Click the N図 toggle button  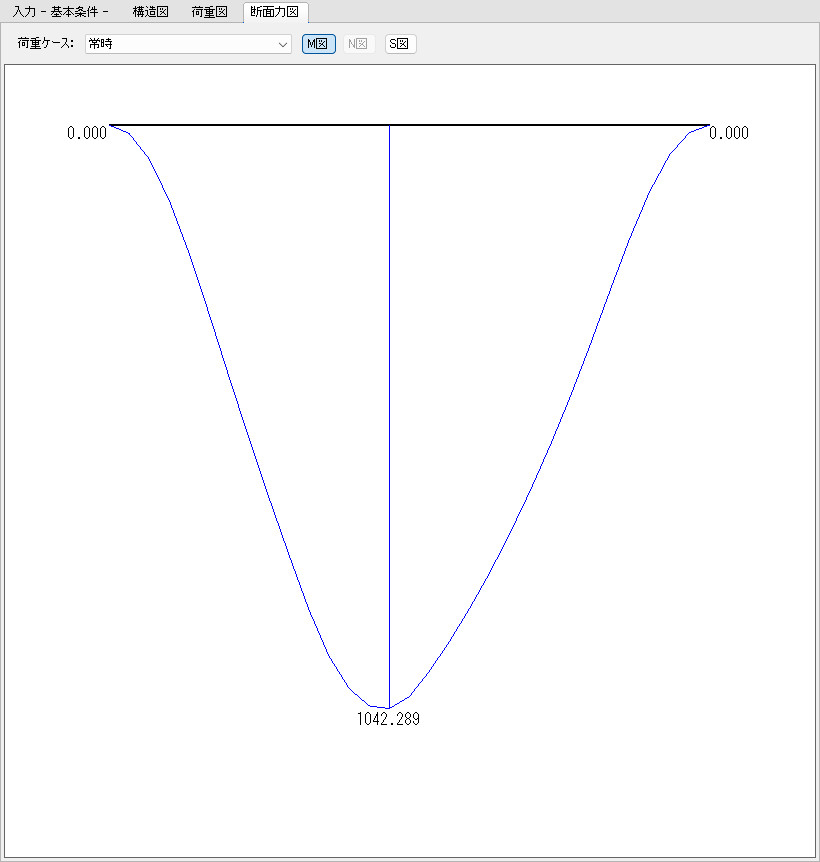pos(359,44)
